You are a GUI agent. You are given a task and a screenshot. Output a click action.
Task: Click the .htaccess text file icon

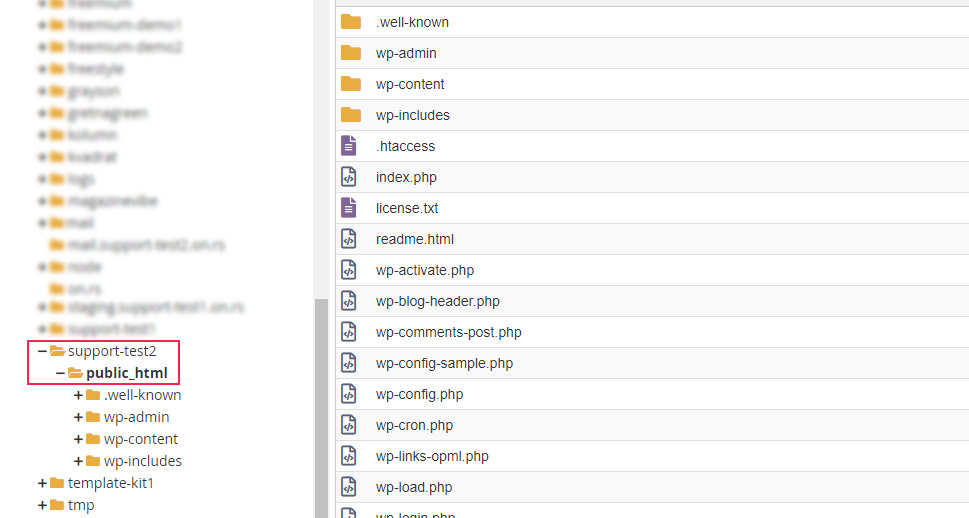pos(349,146)
